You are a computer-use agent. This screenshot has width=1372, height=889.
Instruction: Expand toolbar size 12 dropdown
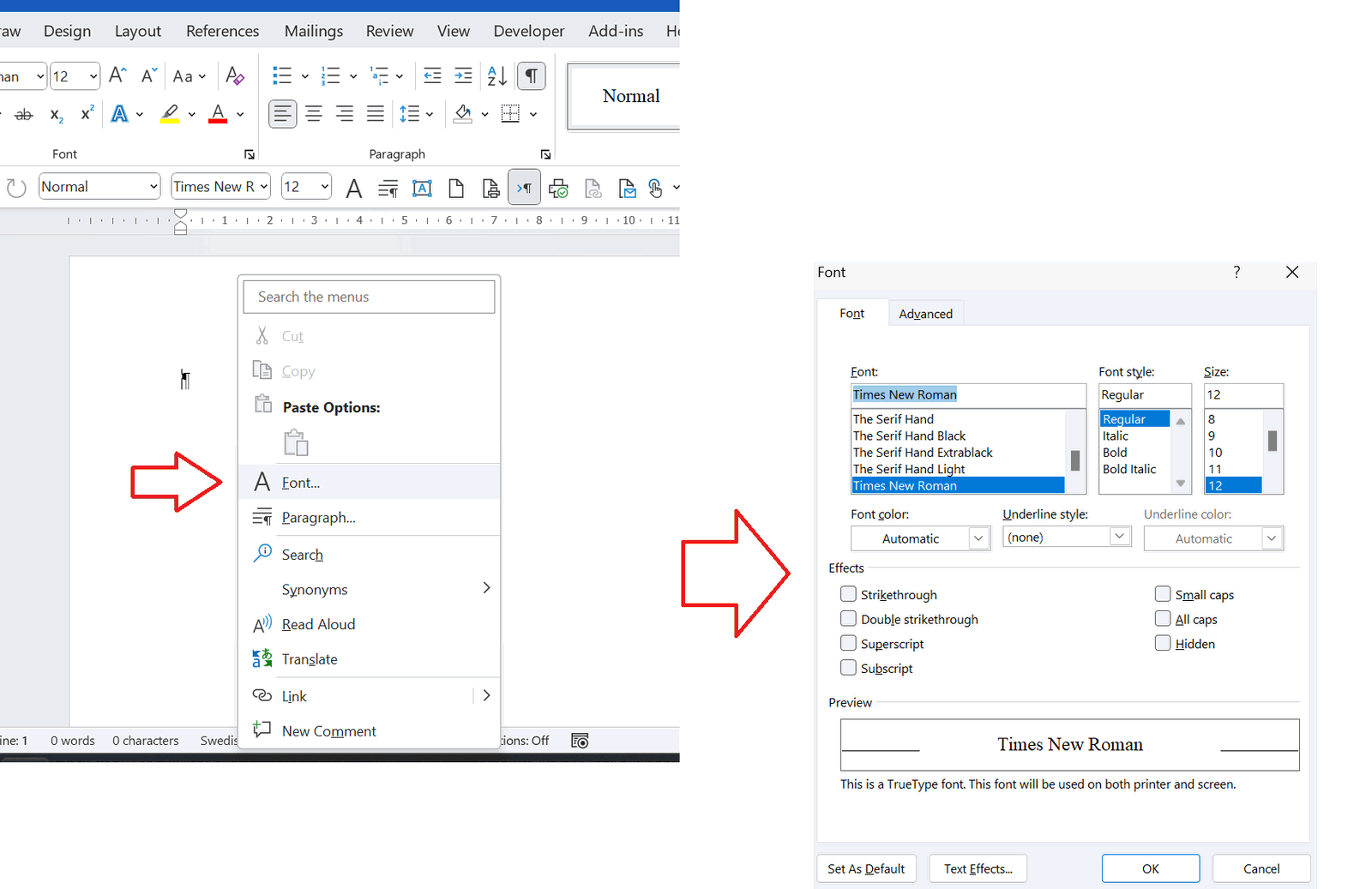tap(324, 186)
